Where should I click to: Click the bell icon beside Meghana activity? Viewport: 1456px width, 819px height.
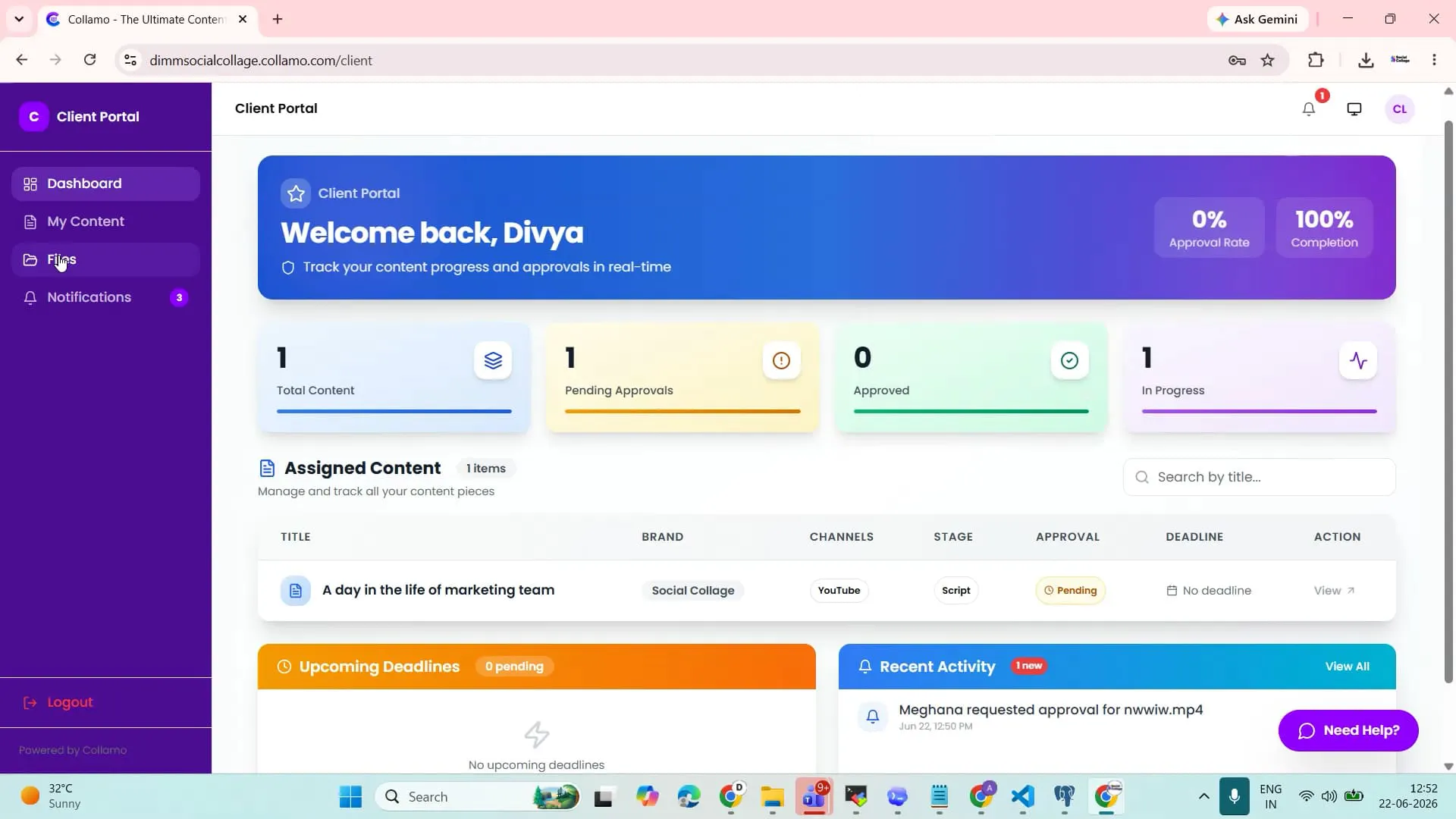click(873, 716)
